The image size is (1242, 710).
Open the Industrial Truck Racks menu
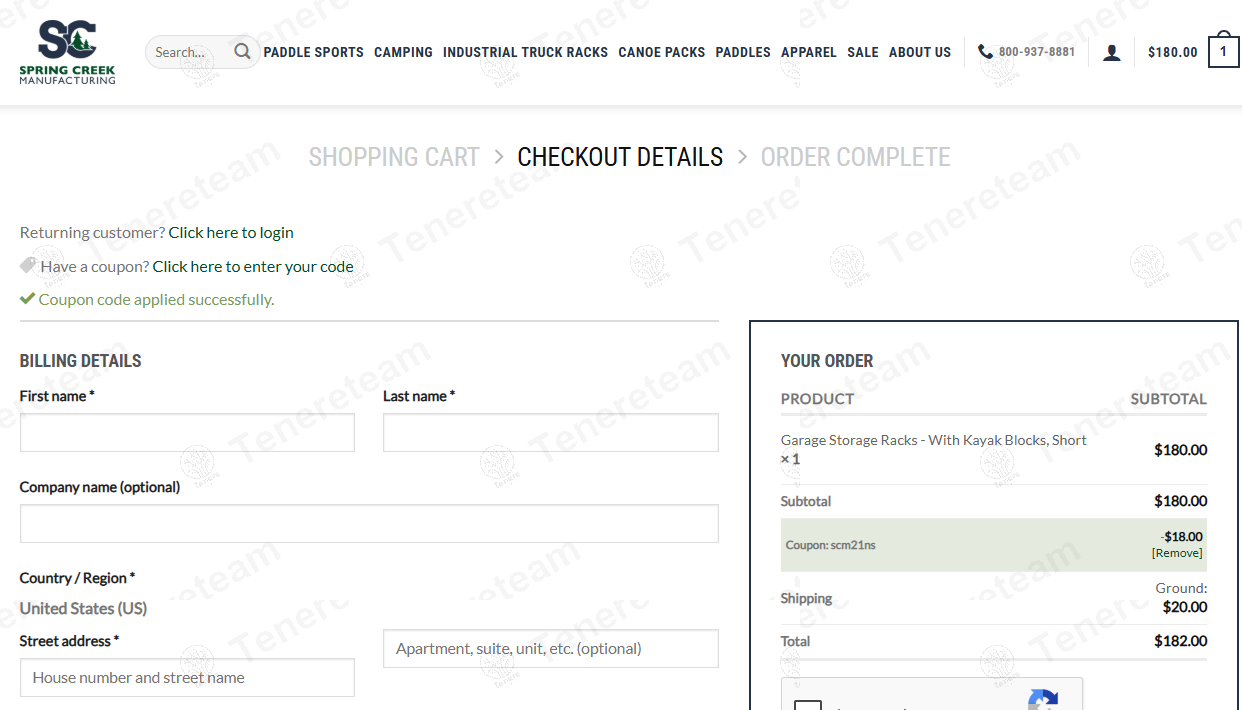(525, 52)
